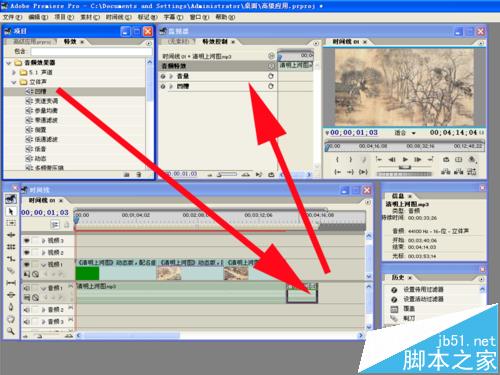The height and width of the screenshot is (375, 500).
Task: Select the Slide tool
Action: [11, 295]
